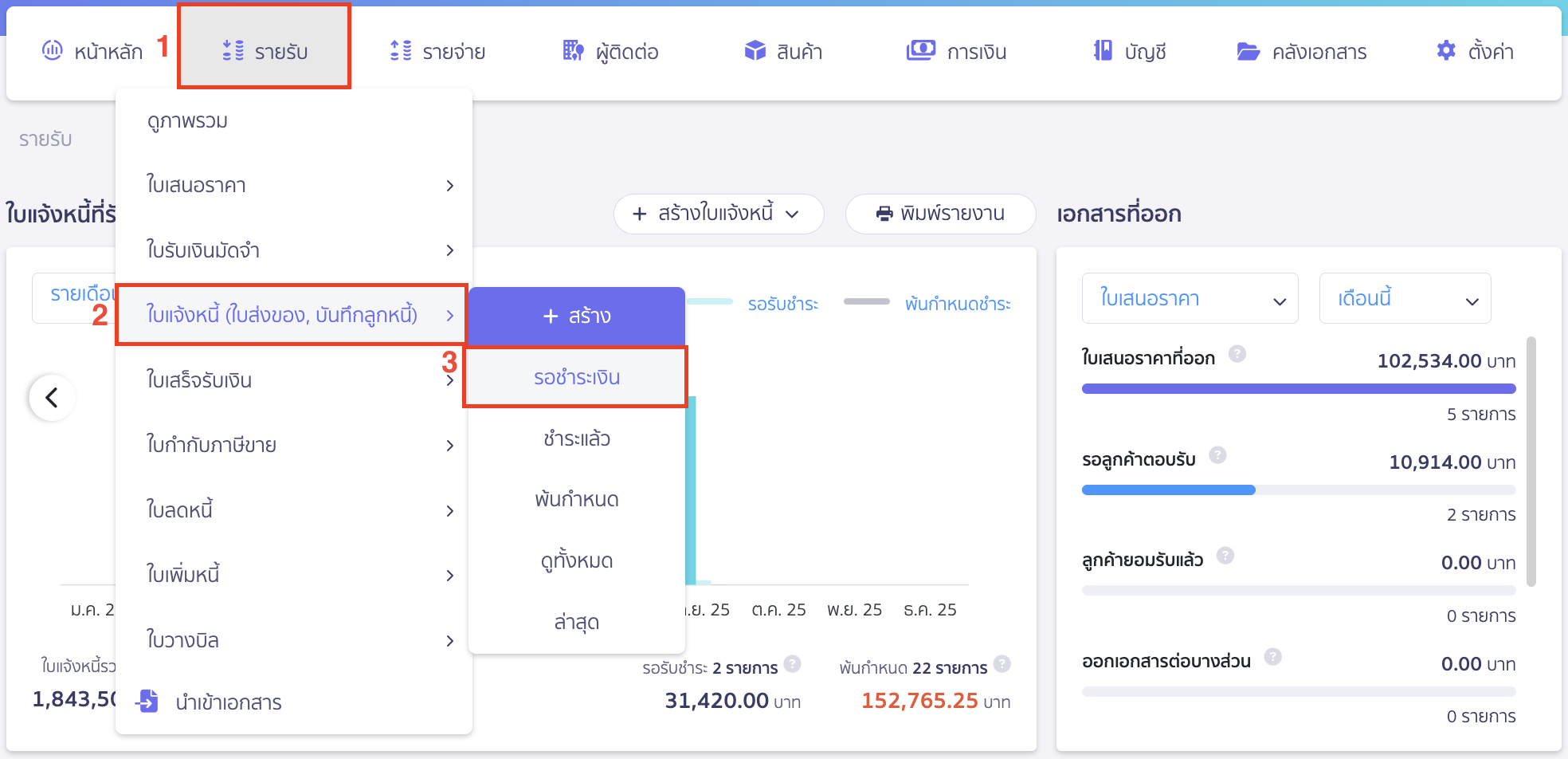Viewport: 1568px width, 759px height.
Task: Click the printer icon on พิมพ์รายงาน
Action: click(883, 214)
